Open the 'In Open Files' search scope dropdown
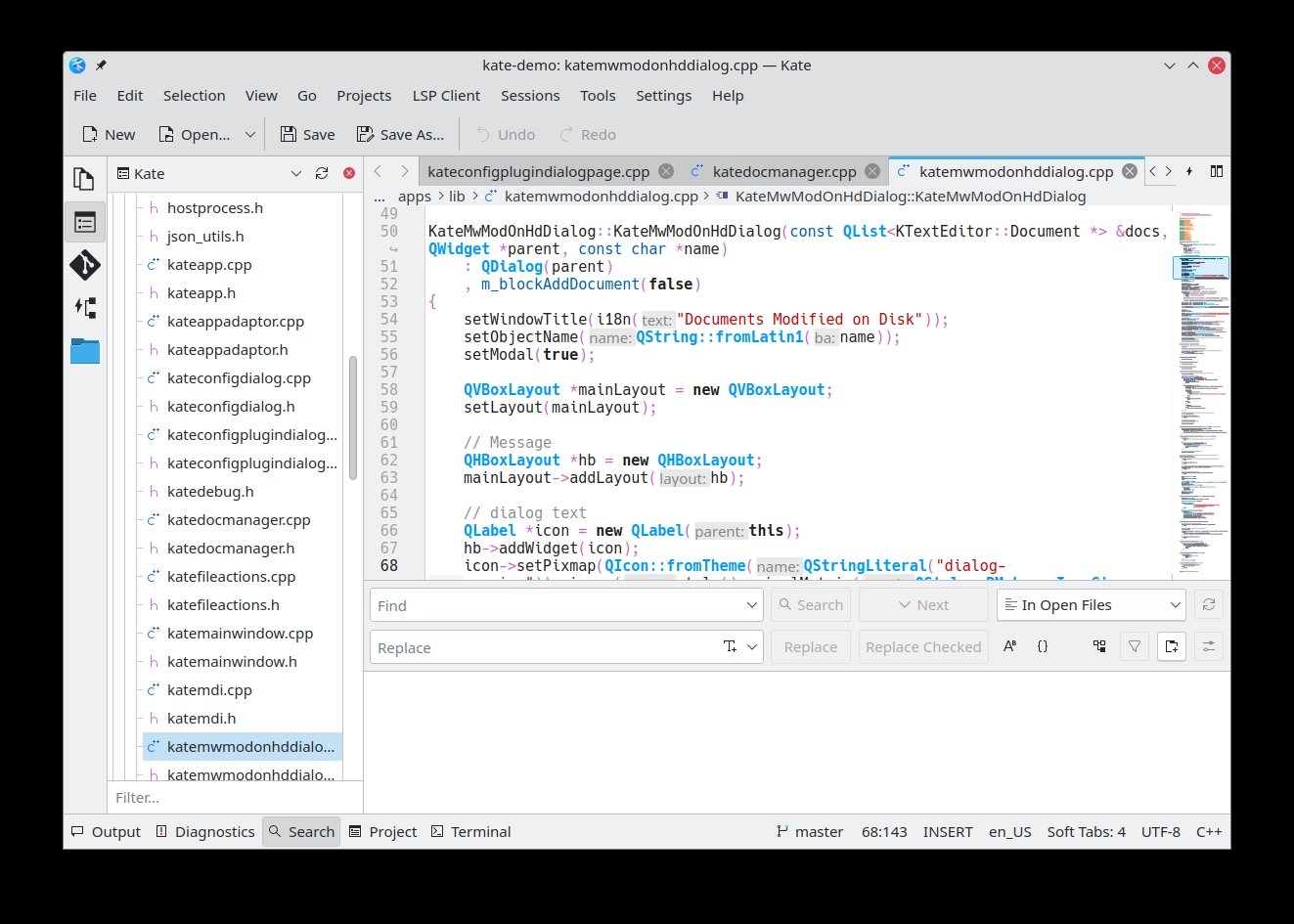The height and width of the screenshot is (924, 1294). (1091, 605)
